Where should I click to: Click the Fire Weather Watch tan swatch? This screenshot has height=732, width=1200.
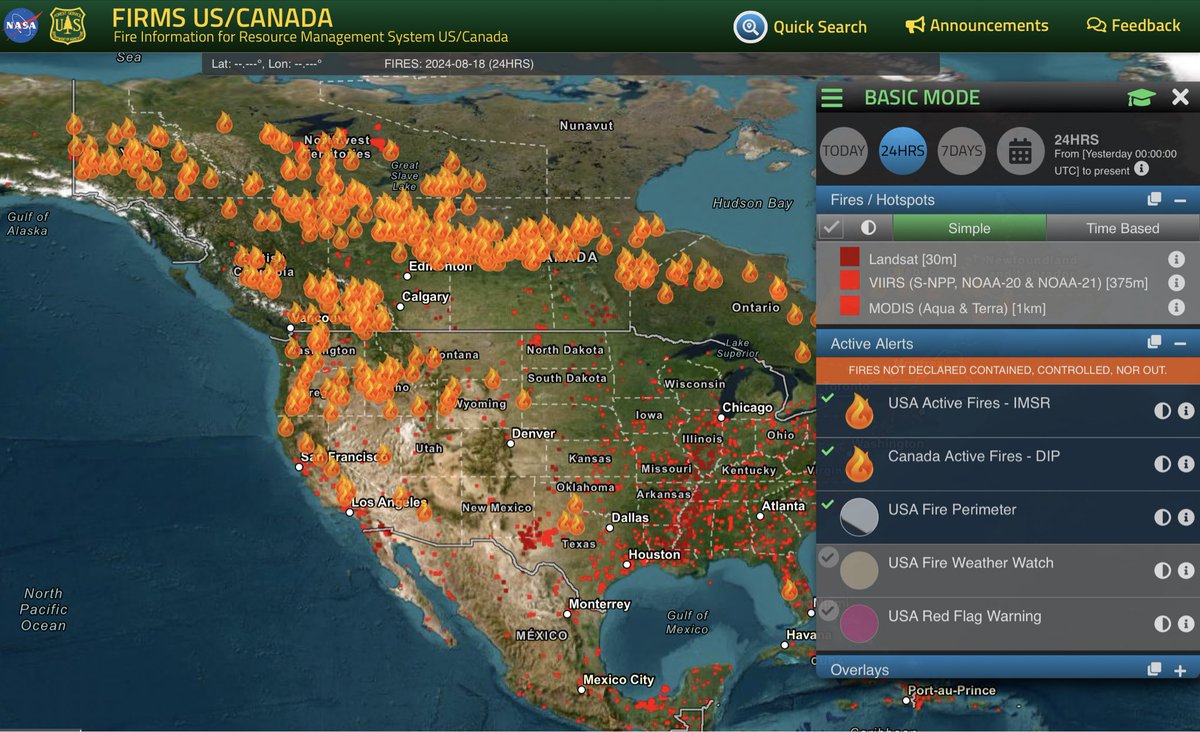pos(859,570)
